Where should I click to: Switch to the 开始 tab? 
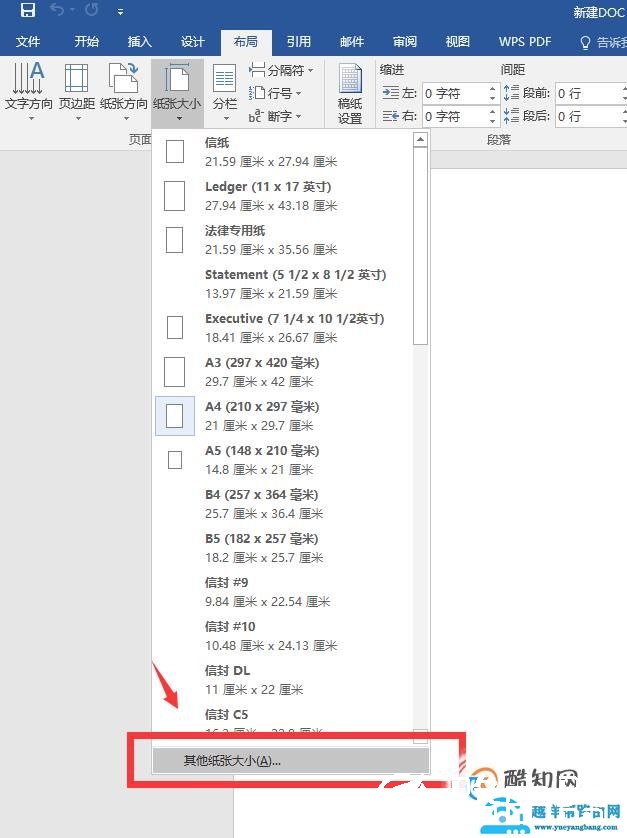[86, 42]
